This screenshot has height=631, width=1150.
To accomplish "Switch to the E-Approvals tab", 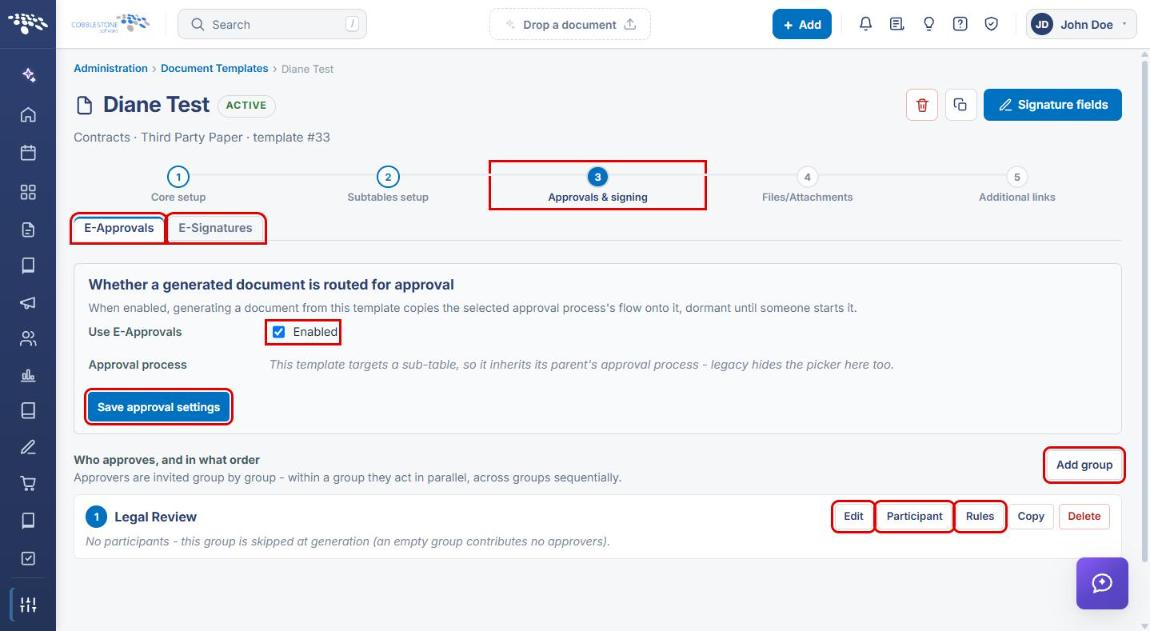I will click(119, 228).
